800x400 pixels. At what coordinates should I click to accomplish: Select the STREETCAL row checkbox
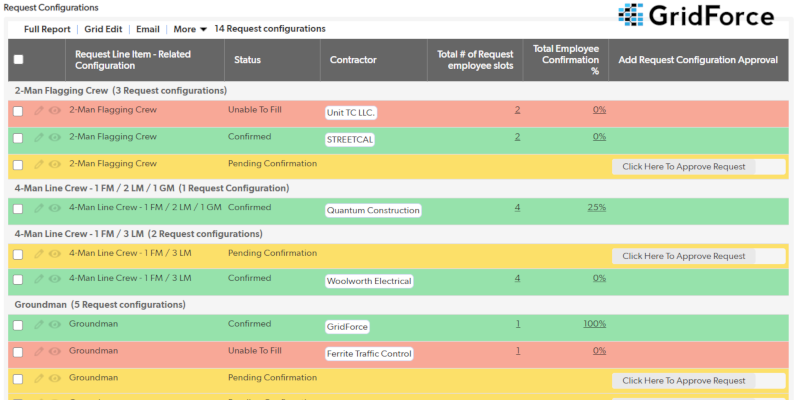[x=18, y=138]
